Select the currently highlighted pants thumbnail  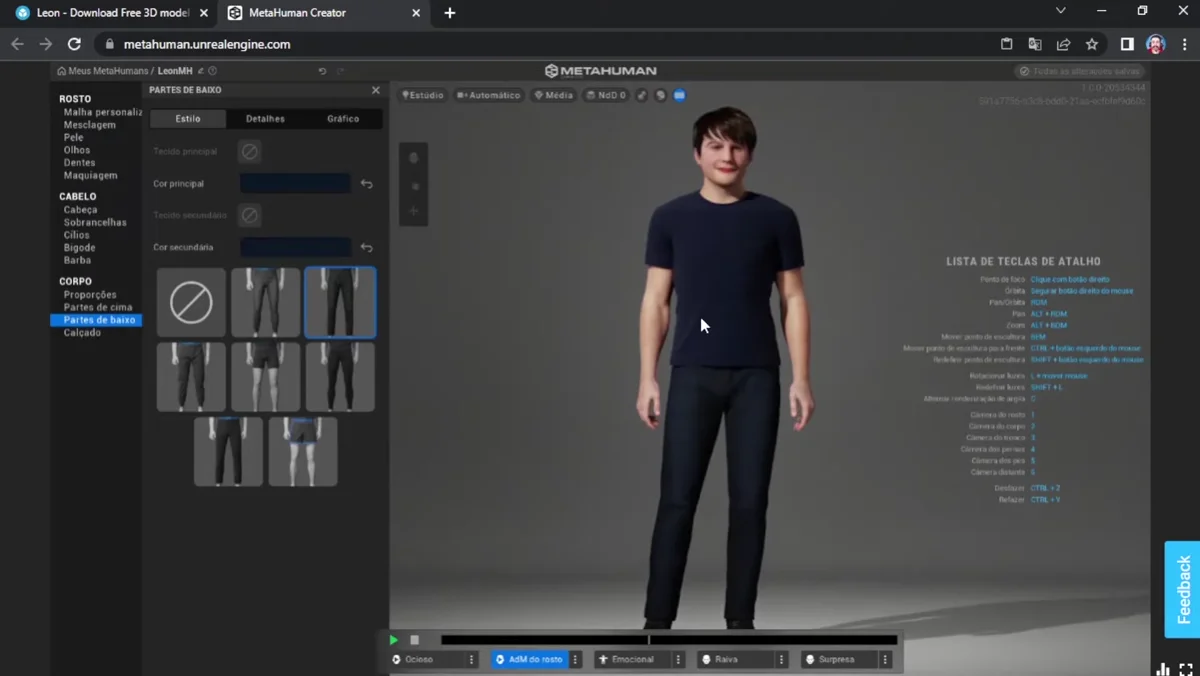pyautogui.click(x=340, y=302)
